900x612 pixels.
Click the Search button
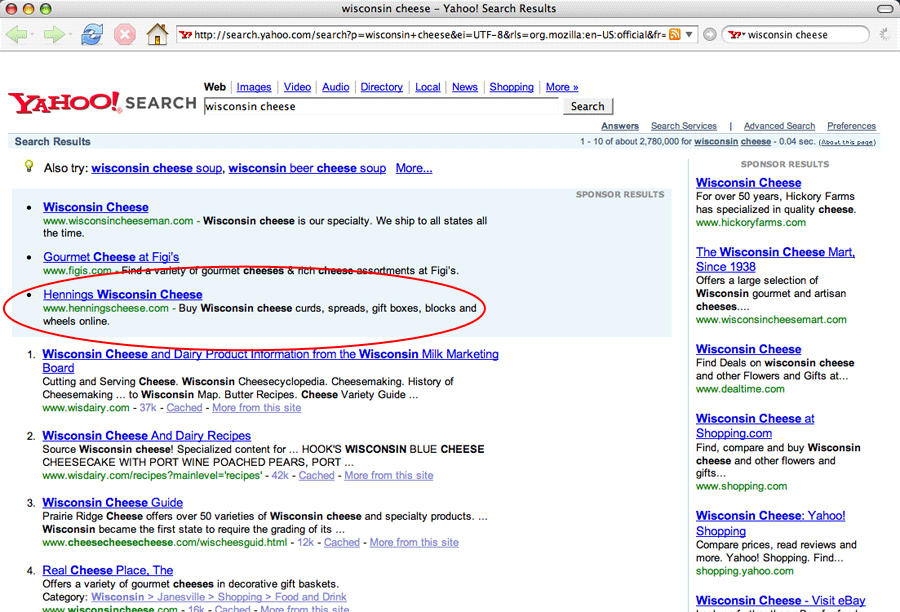(588, 106)
